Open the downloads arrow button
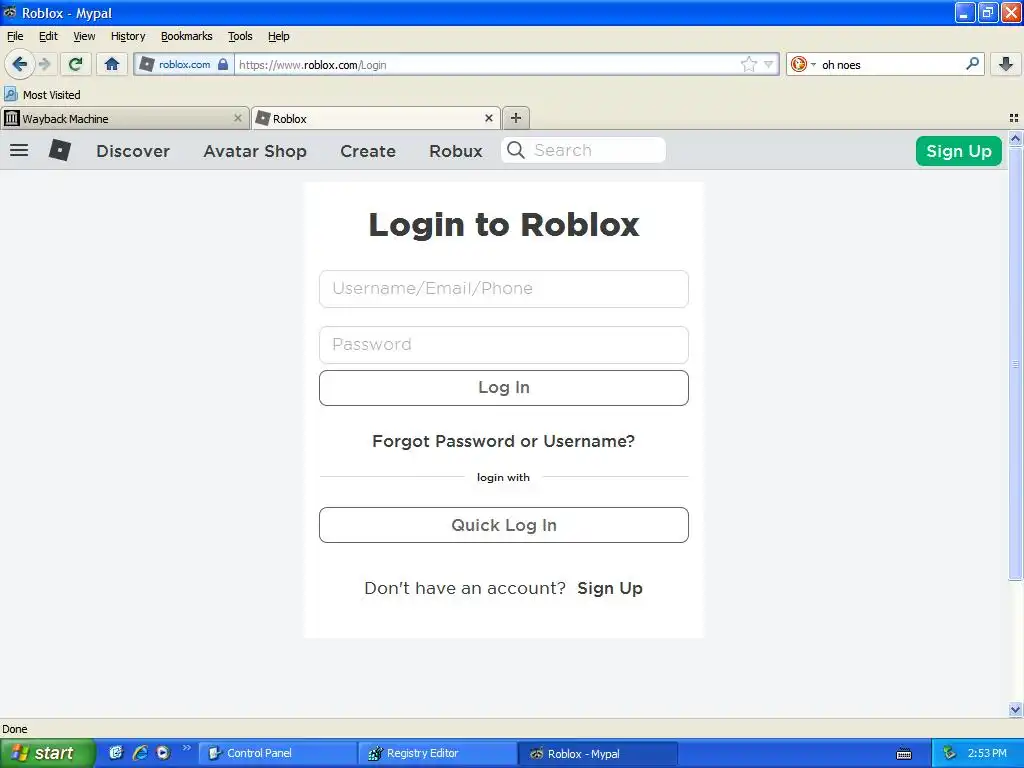The width and height of the screenshot is (1024, 768). tap(1006, 64)
